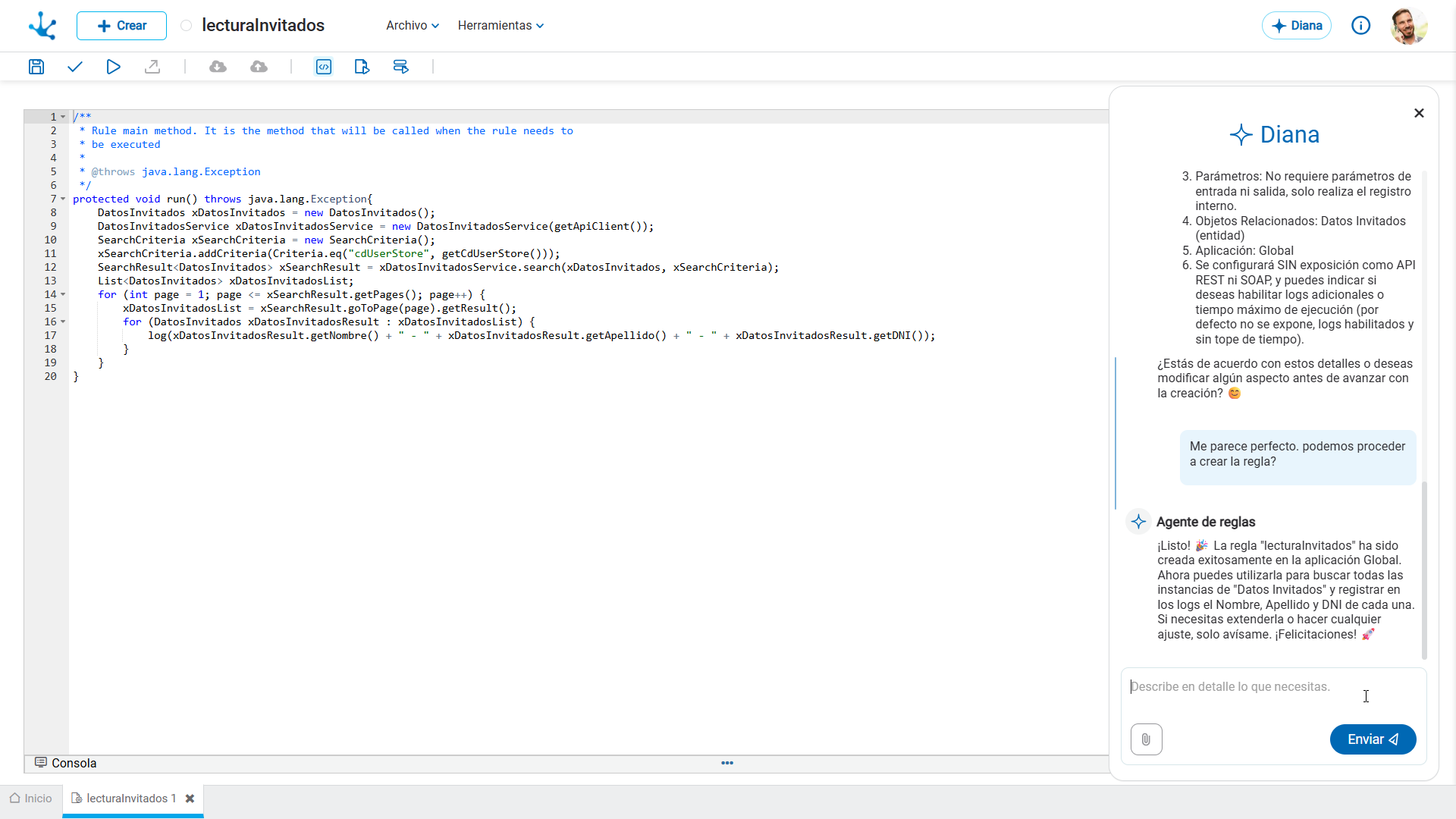
Task: Open the info circle icon
Action: pos(1360,26)
